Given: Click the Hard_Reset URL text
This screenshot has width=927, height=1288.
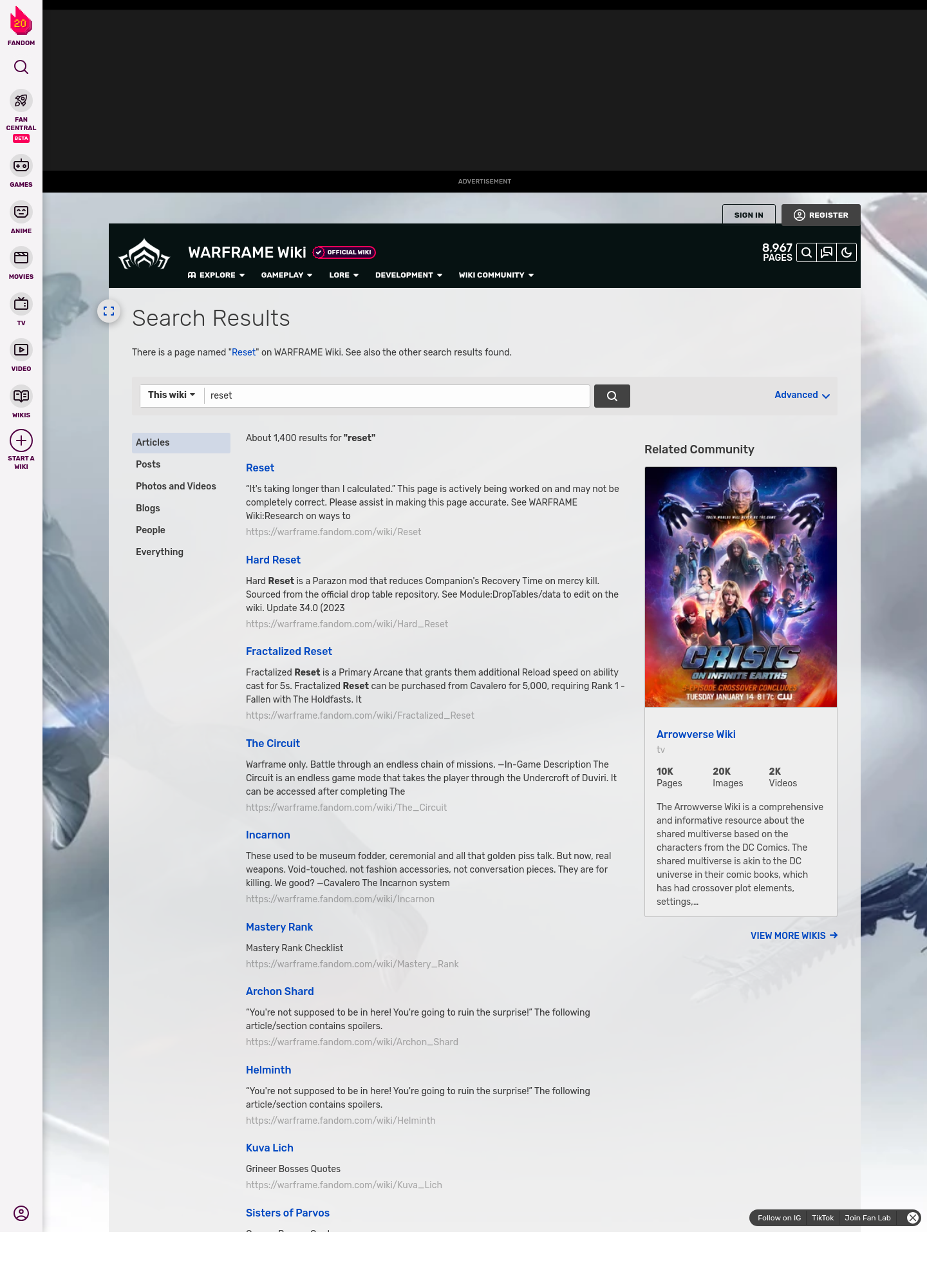Looking at the screenshot, I should (x=347, y=624).
